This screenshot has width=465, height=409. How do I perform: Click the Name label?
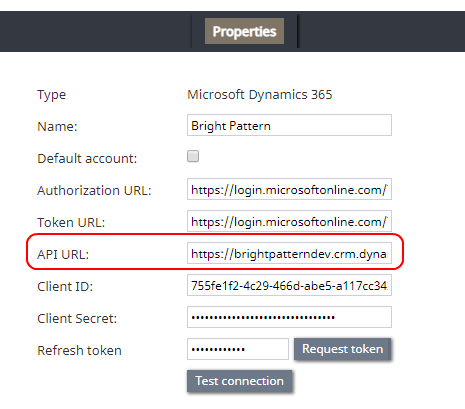(57, 126)
